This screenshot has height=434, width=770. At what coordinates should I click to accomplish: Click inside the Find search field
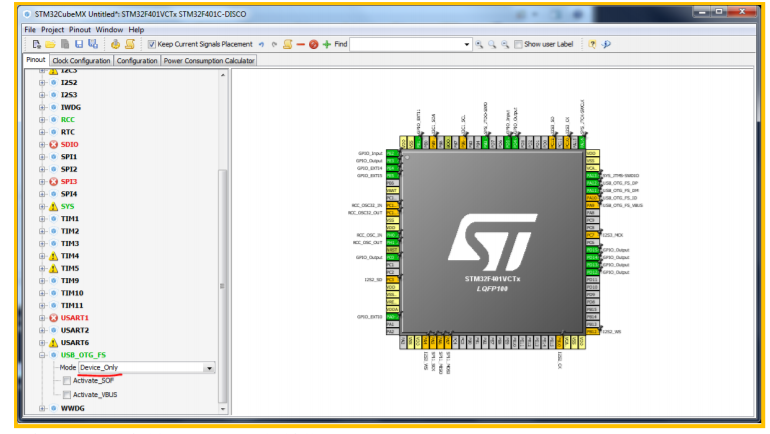(x=406, y=44)
